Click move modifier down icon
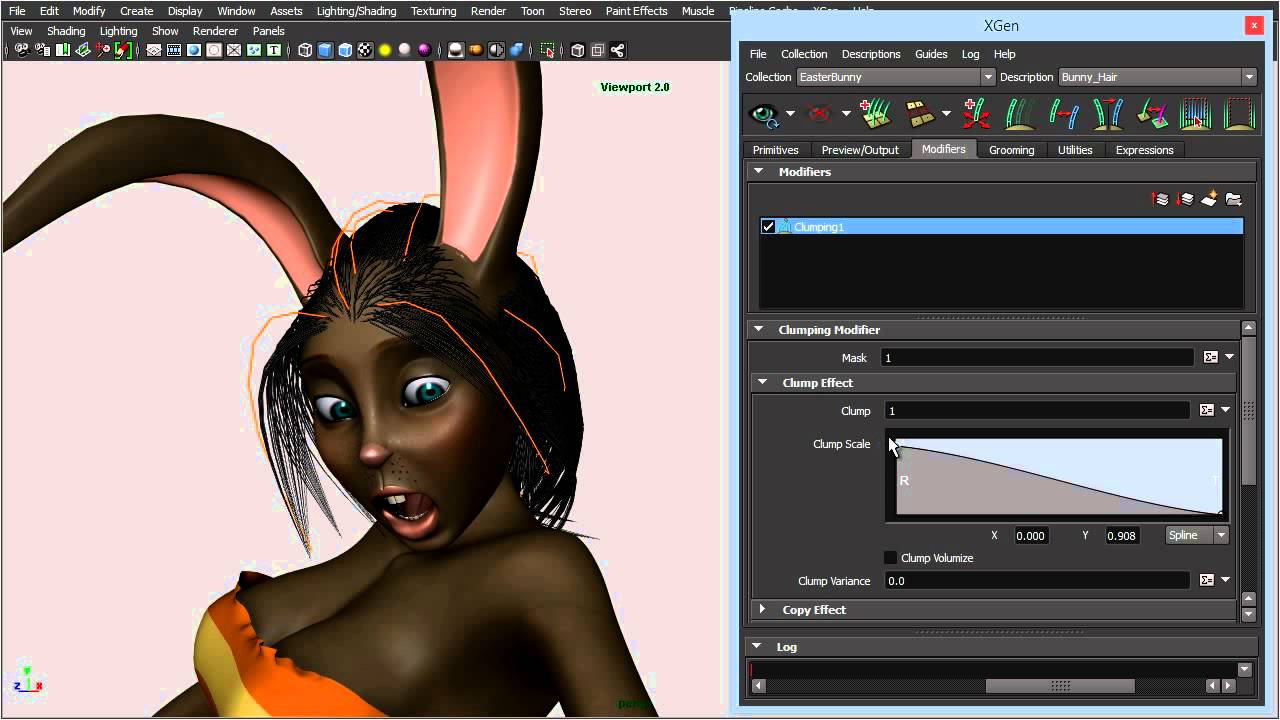Image resolution: width=1280 pixels, height=720 pixels. (x=1185, y=199)
